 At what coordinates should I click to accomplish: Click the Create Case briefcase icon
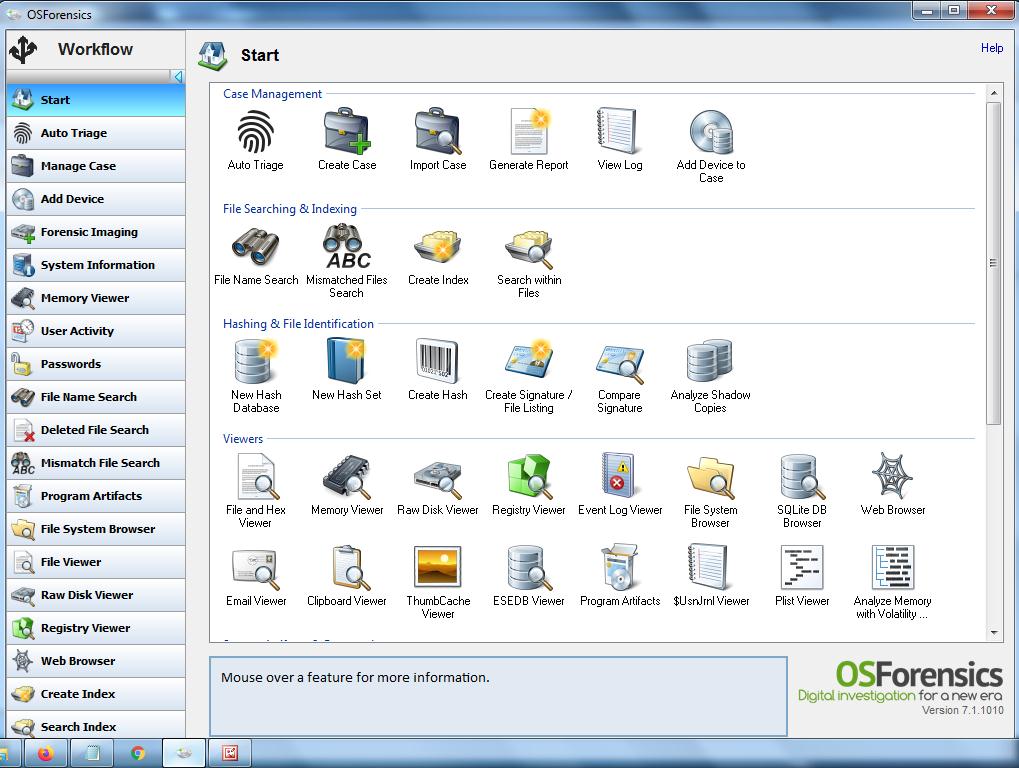point(347,133)
